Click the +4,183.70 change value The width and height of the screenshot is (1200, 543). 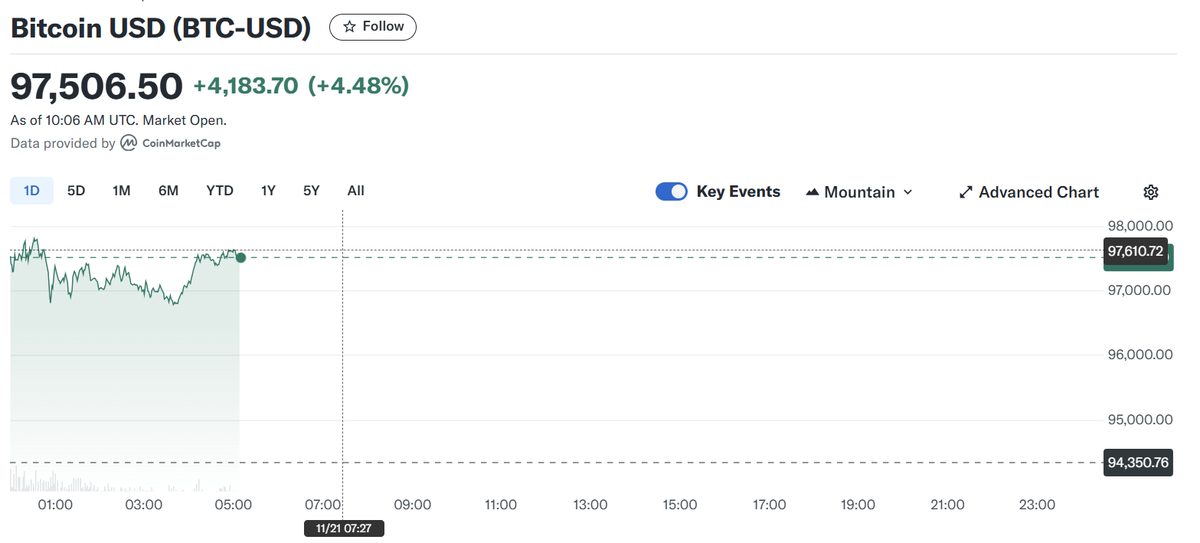point(246,86)
